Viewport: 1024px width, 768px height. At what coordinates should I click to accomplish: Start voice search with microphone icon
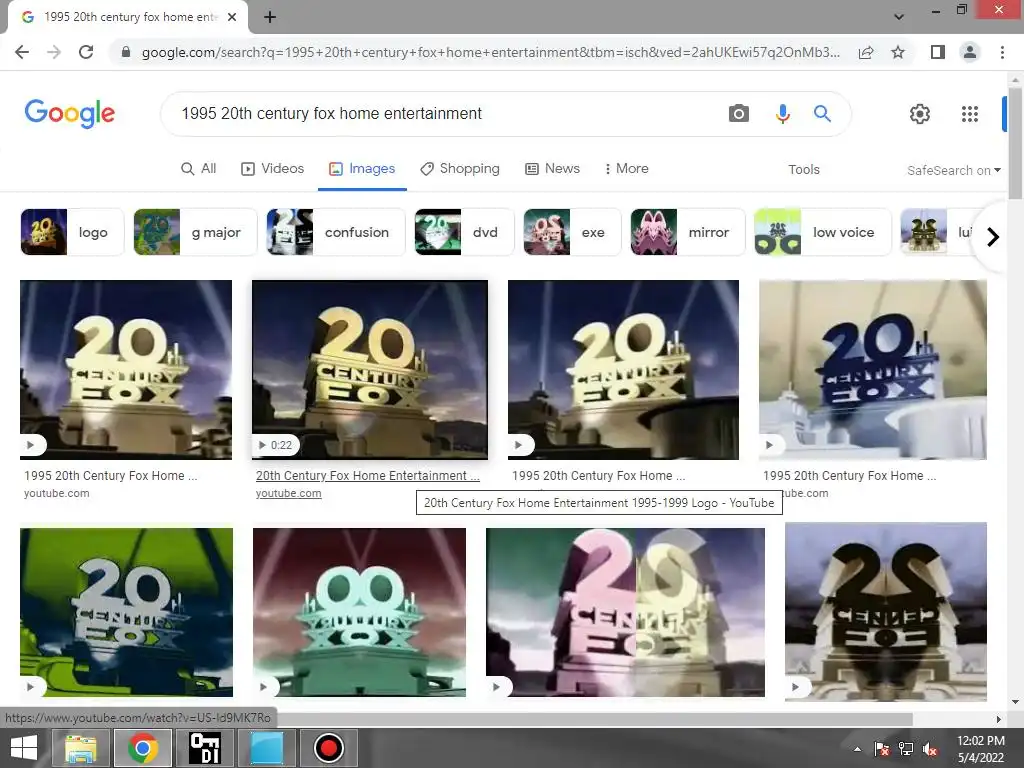782,114
